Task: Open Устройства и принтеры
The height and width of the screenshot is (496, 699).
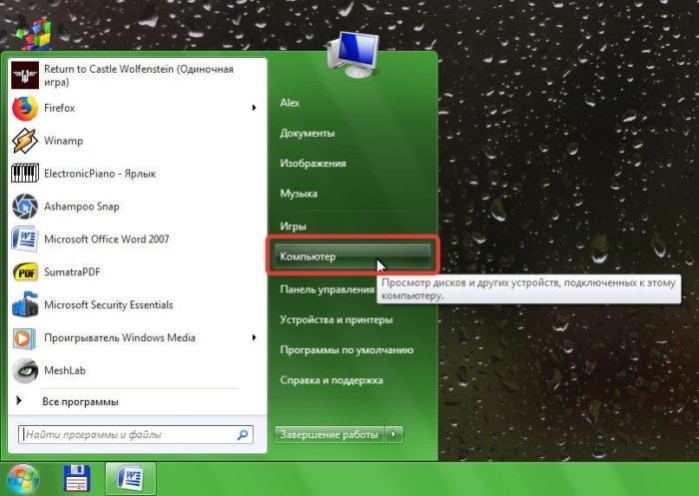Action: point(337,320)
